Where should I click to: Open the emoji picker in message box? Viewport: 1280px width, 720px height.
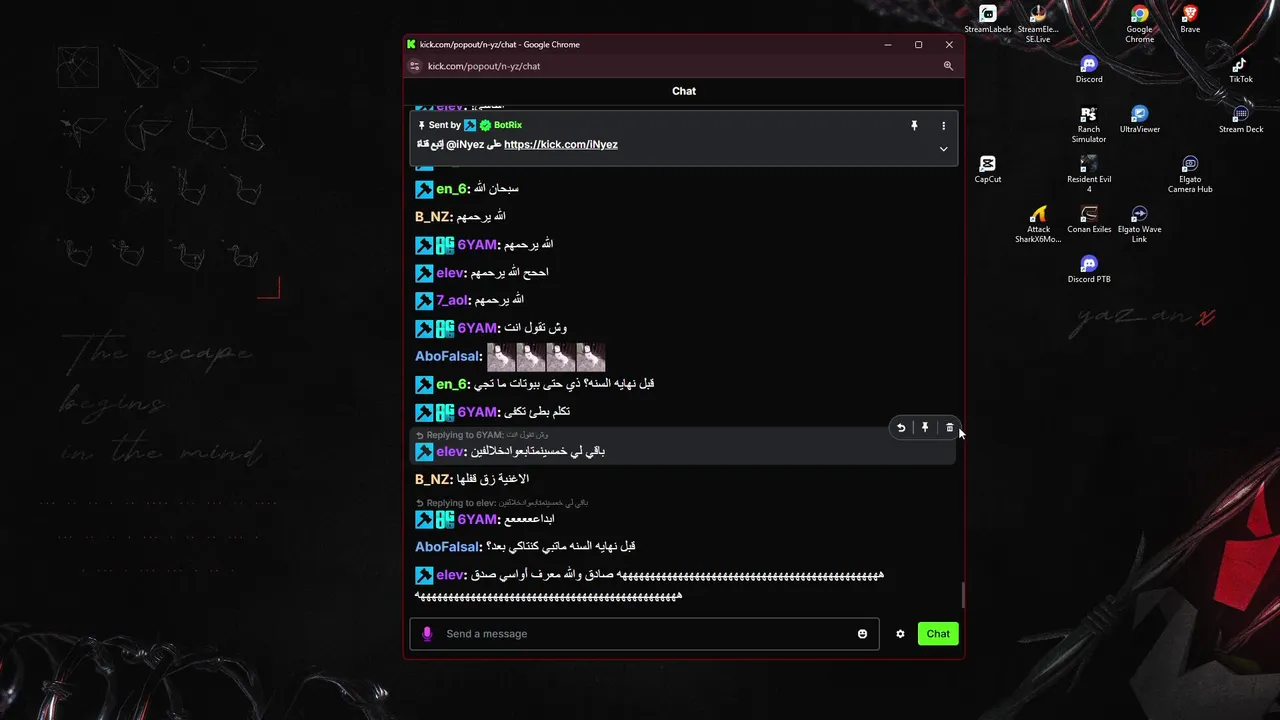pyautogui.click(x=862, y=634)
